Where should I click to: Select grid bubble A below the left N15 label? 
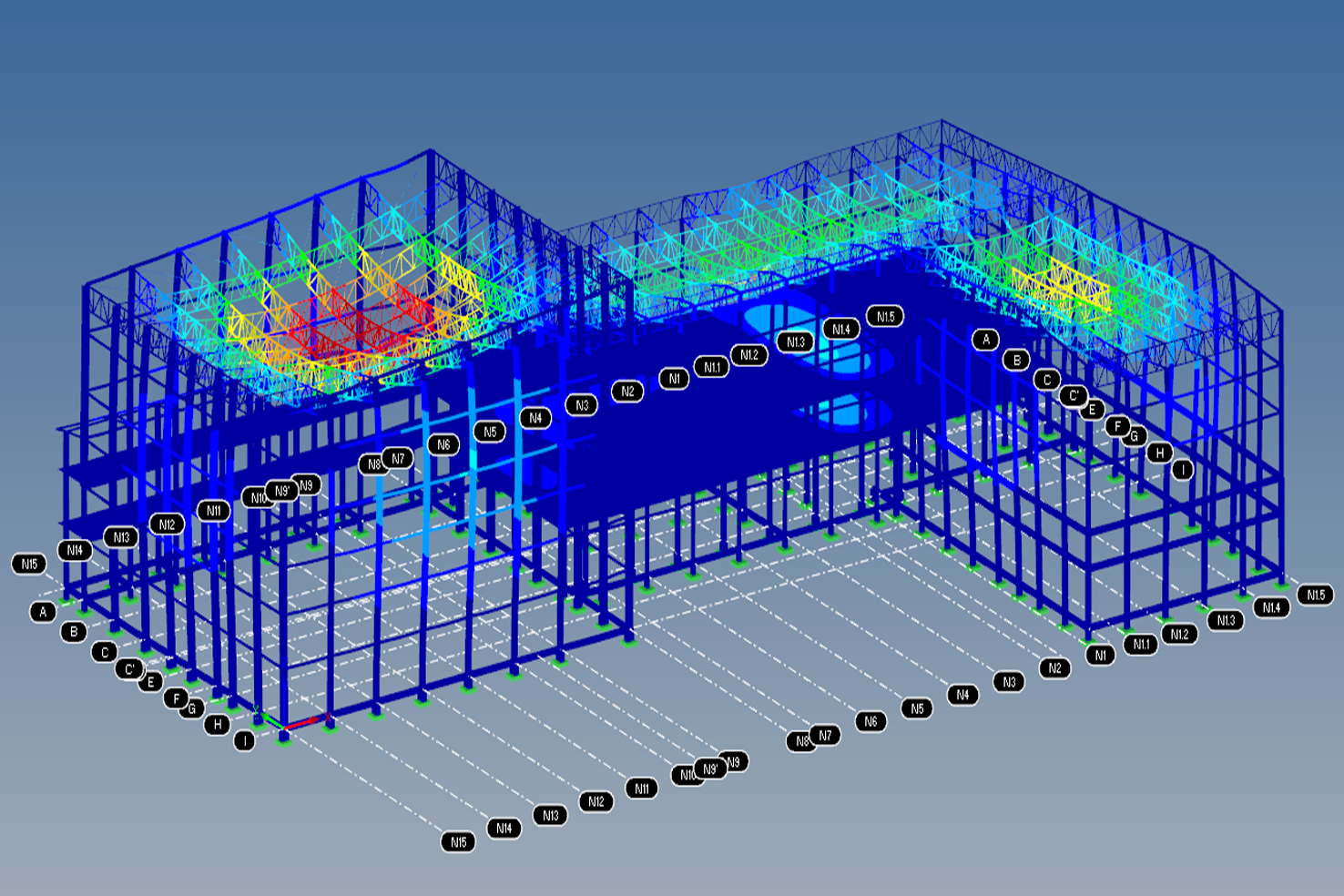(x=43, y=612)
